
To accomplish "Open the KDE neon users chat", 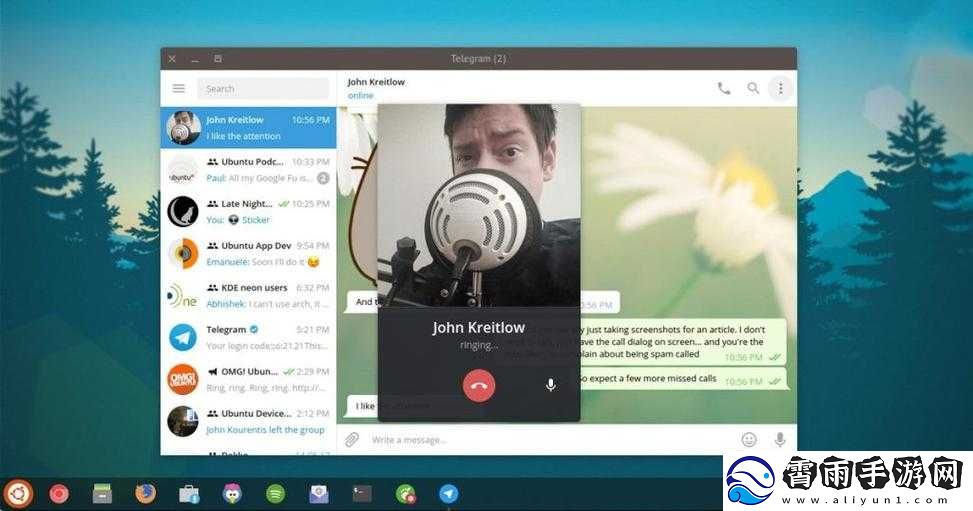I will coord(248,296).
